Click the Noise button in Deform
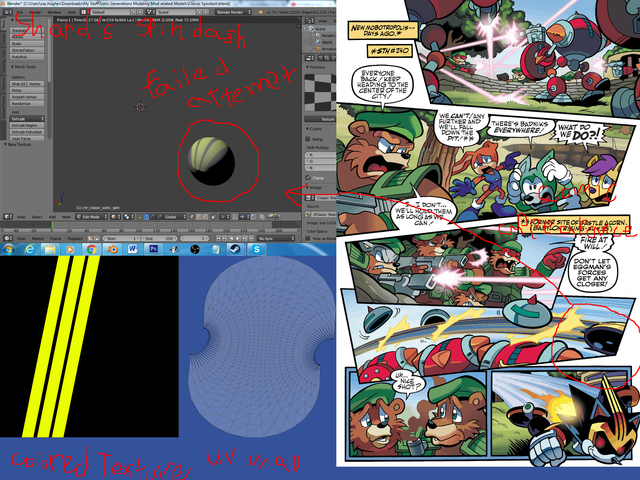 [27, 90]
